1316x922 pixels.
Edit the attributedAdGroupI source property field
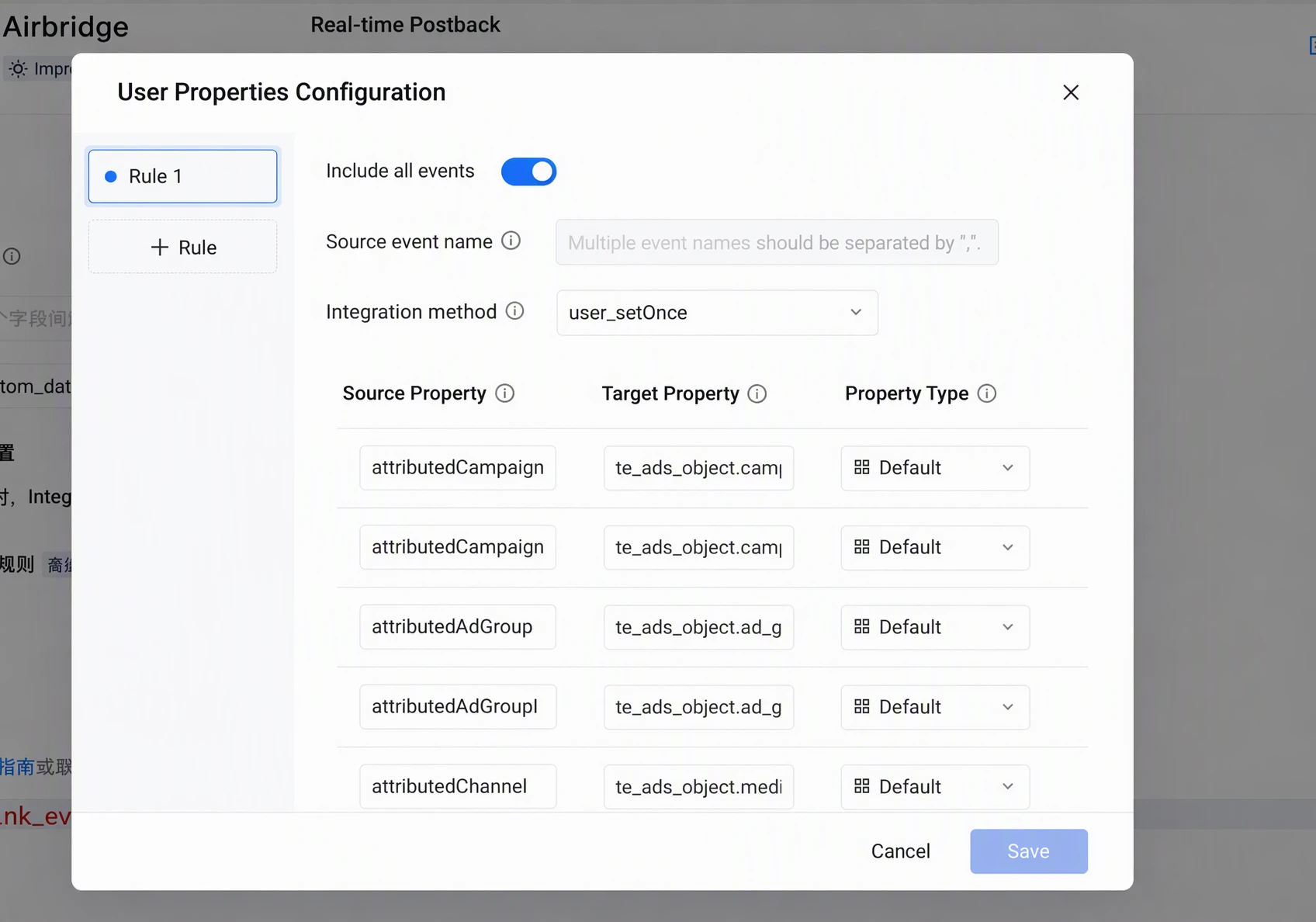[x=458, y=707]
